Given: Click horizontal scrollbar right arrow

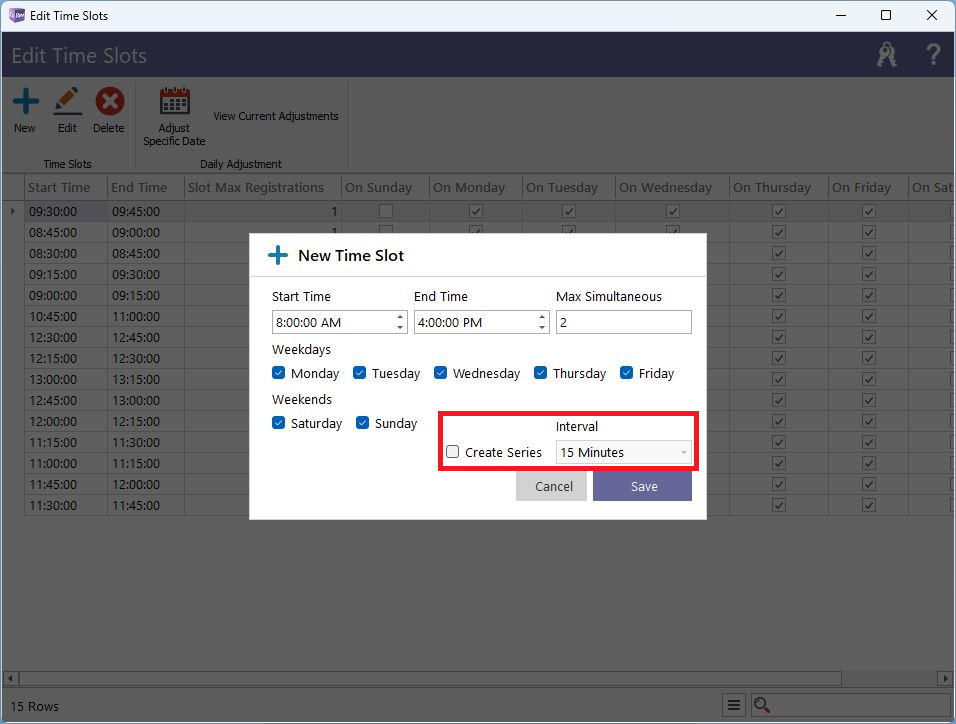Looking at the screenshot, I should (945, 678).
